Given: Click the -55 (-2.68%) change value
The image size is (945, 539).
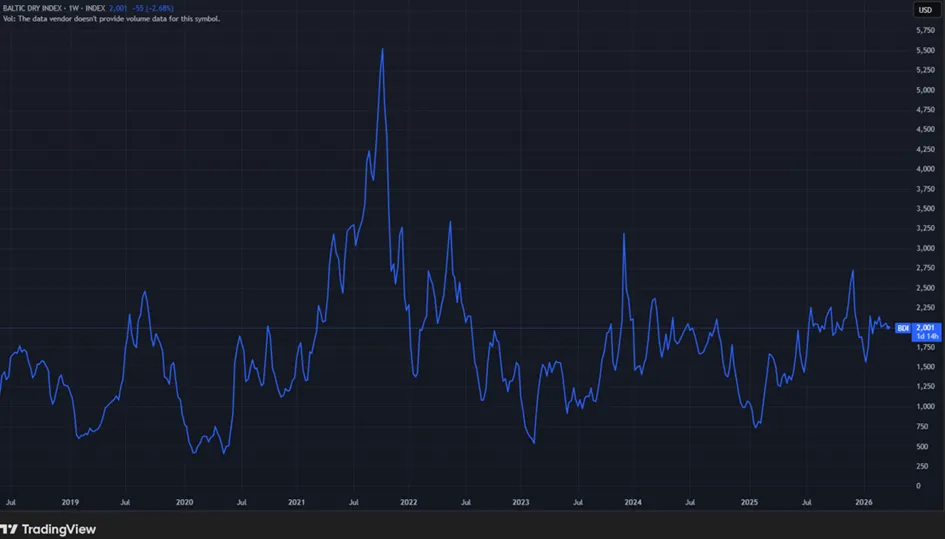Looking at the screenshot, I should click(152, 8).
